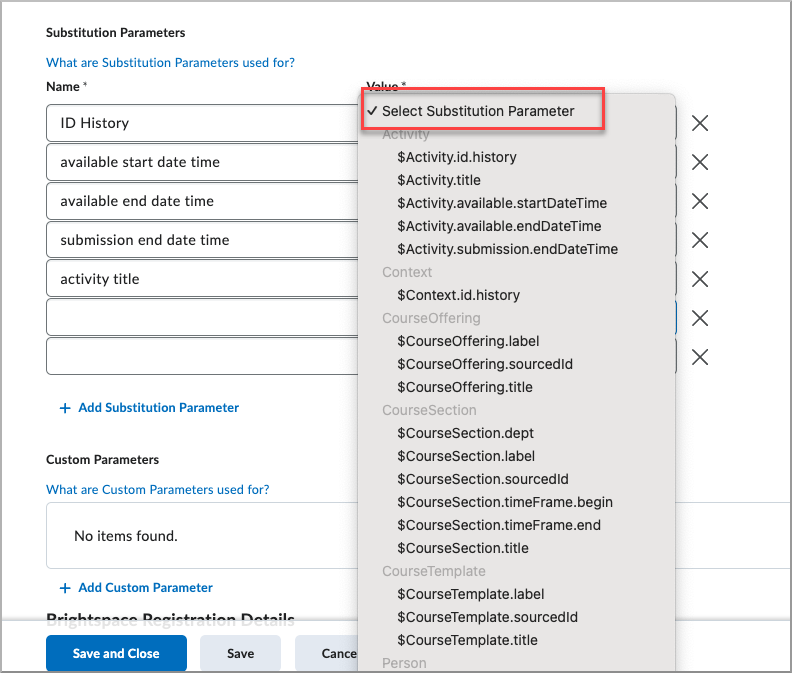Delete the available start date time row

point(700,162)
